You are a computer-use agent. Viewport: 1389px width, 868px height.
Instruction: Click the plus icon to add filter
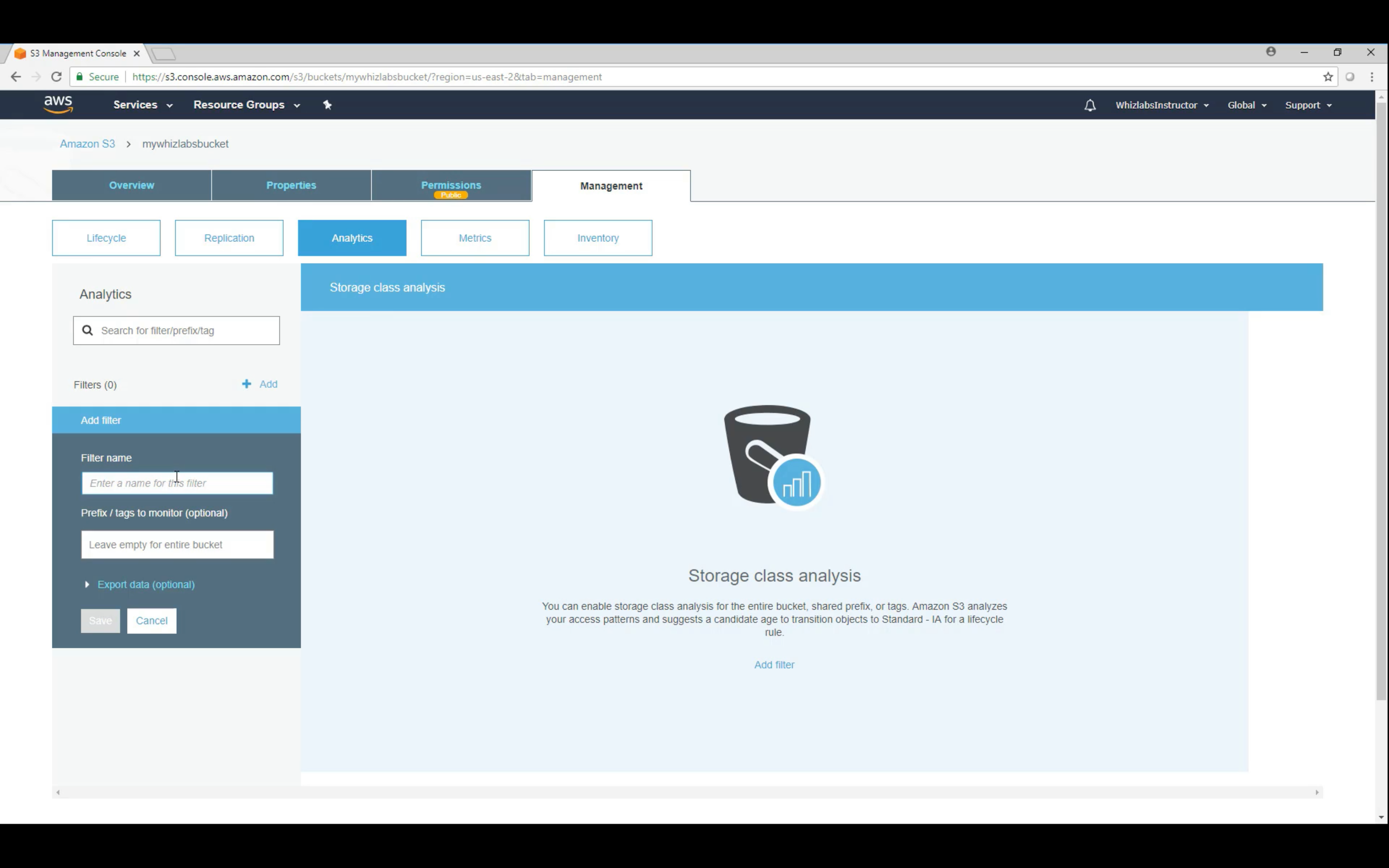point(247,384)
